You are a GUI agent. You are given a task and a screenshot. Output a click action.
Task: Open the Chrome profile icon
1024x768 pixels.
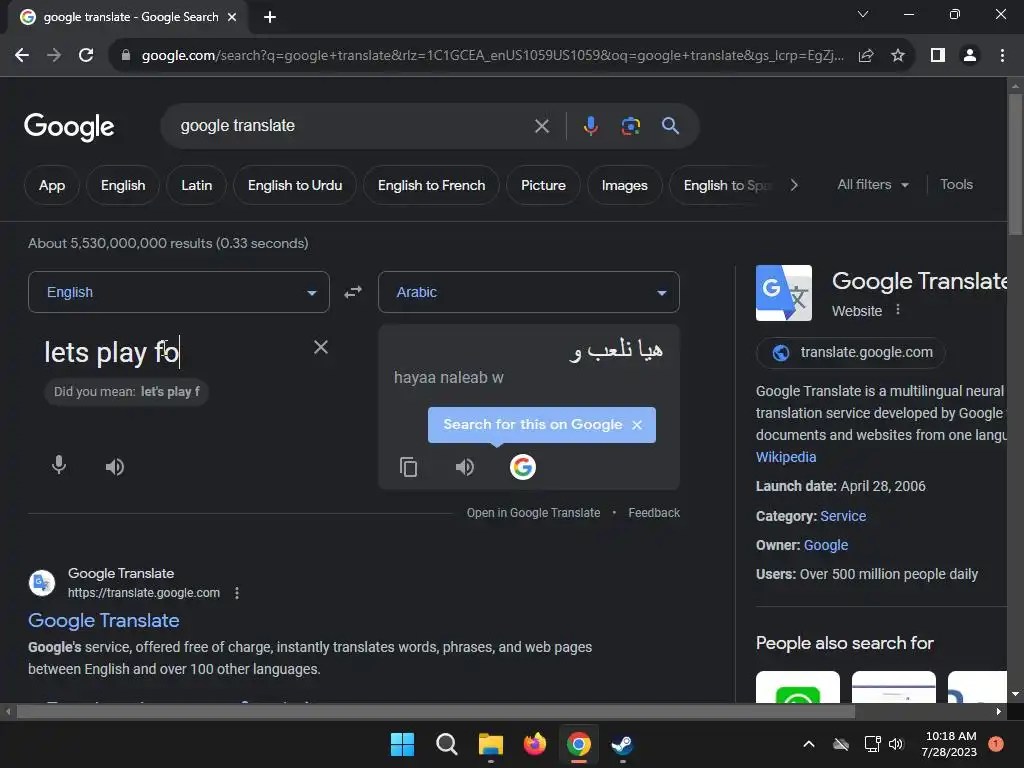tap(970, 56)
